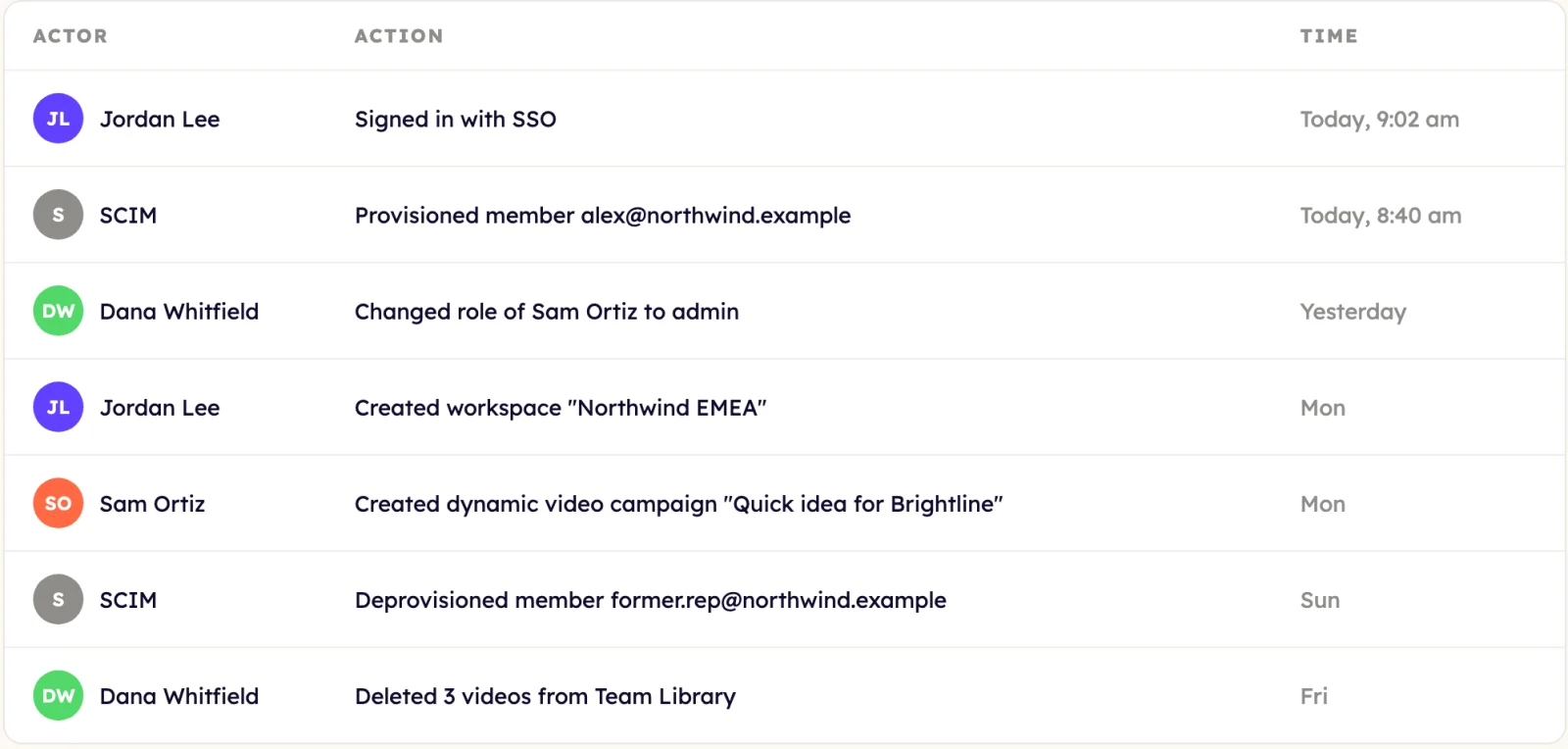Click "Deprovisioned member former.rep@northwind.example" action
This screenshot has width=1568, height=749.
coord(651,599)
